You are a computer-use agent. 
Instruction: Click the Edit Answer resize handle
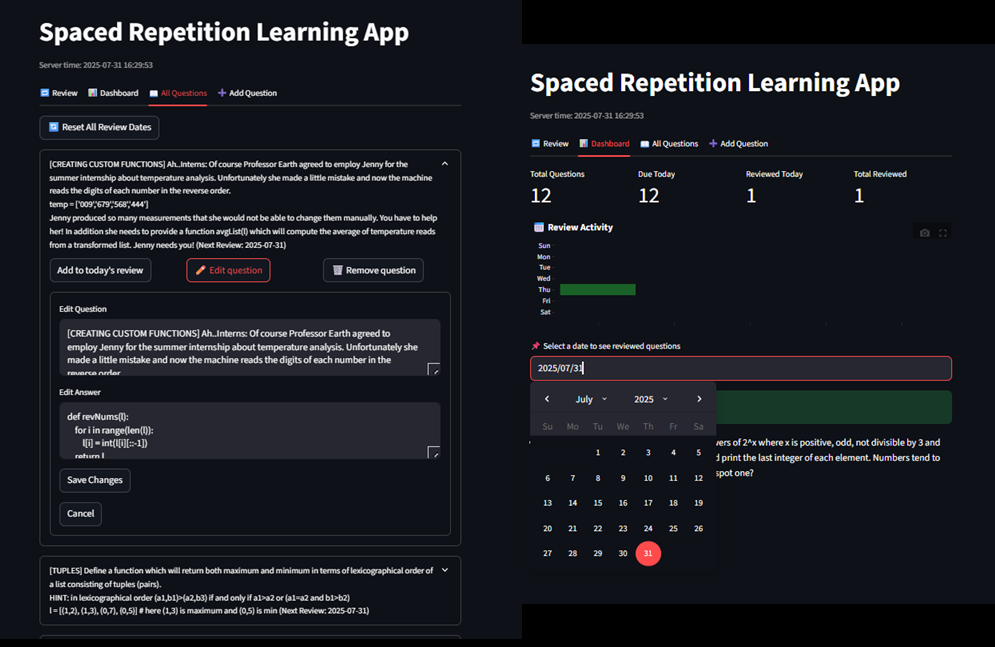[x=434, y=452]
